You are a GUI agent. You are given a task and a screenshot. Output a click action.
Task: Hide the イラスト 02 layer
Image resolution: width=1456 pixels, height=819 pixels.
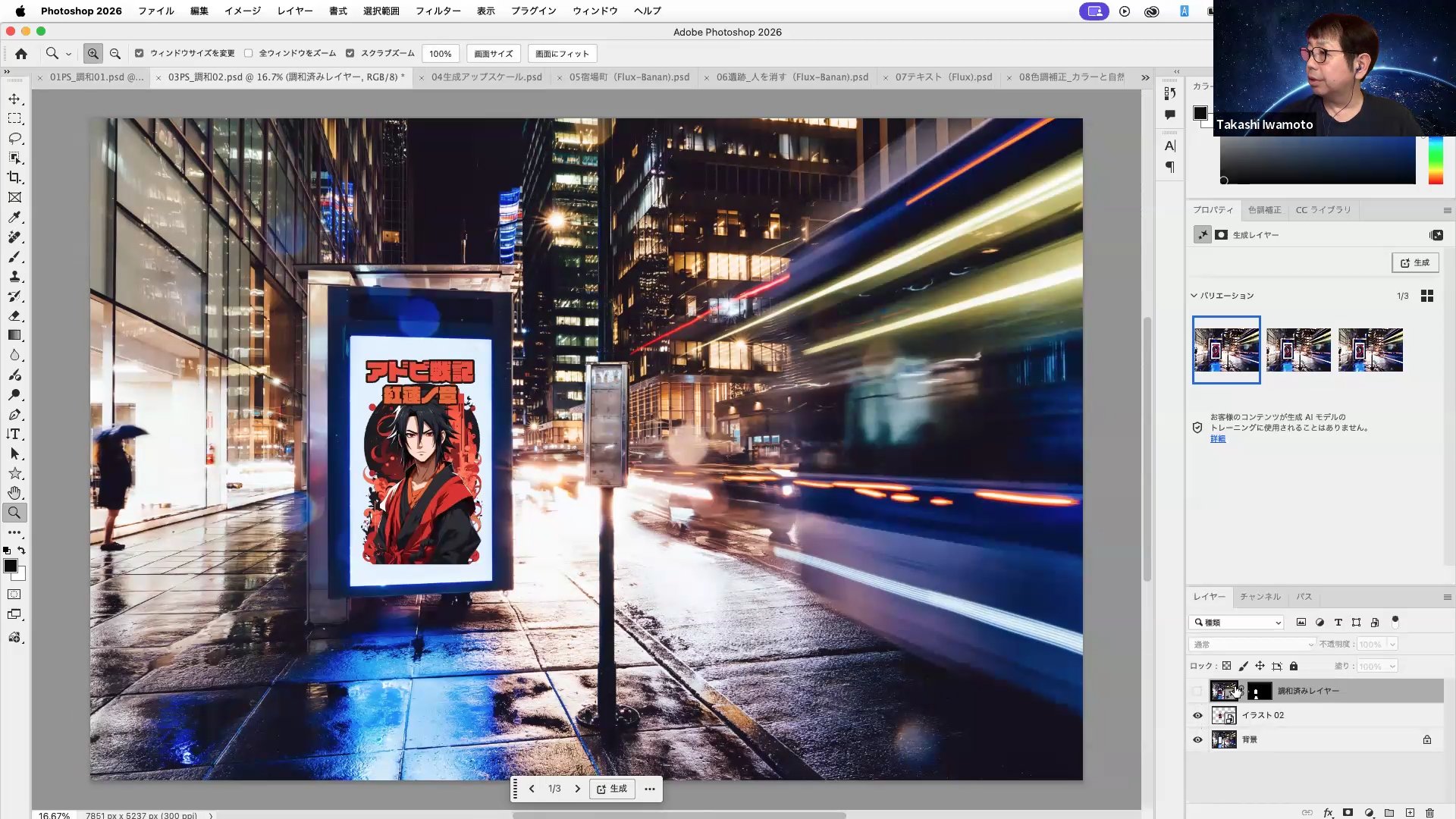point(1197,715)
